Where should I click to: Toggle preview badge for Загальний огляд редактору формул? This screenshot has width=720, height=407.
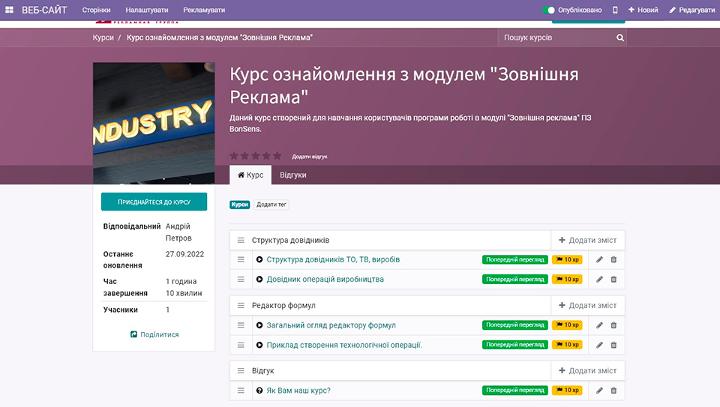[x=515, y=325]
